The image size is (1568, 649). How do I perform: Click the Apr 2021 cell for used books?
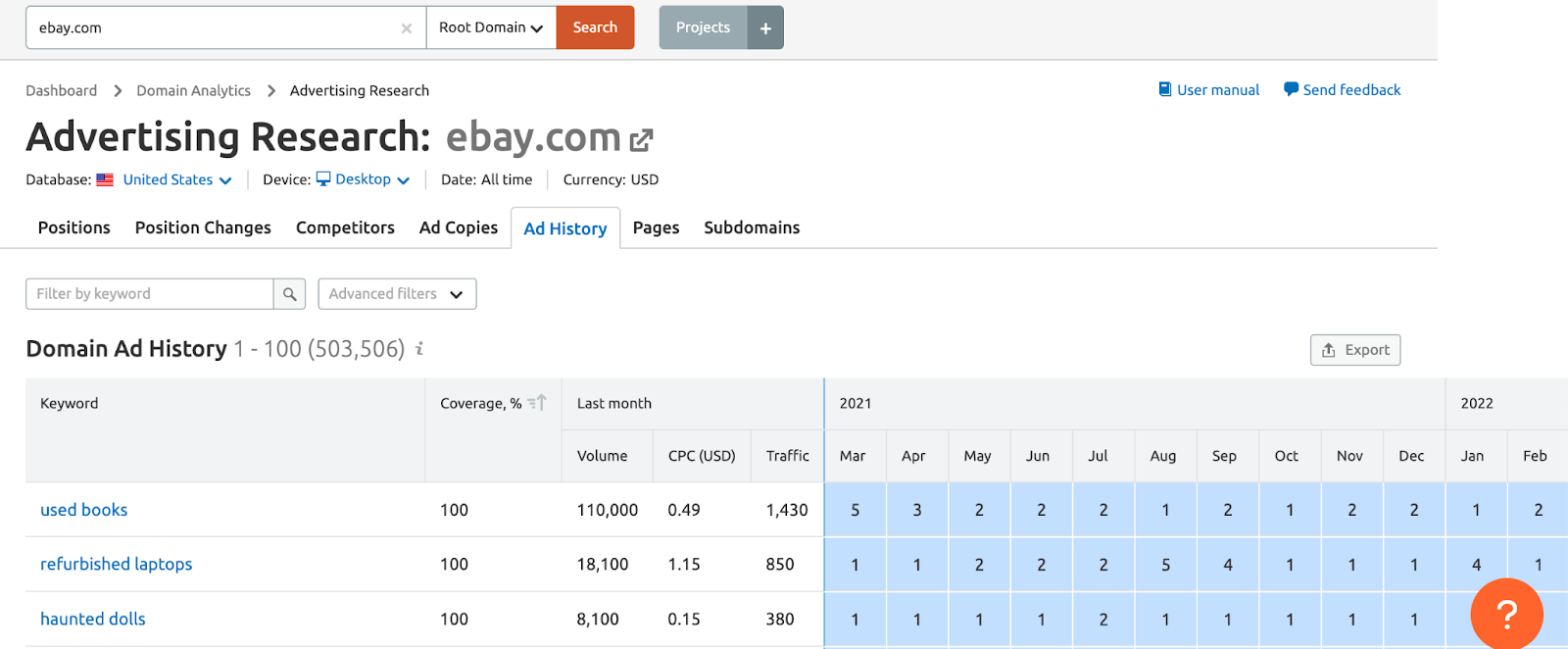pyautogui.click(x=917, y=510)
